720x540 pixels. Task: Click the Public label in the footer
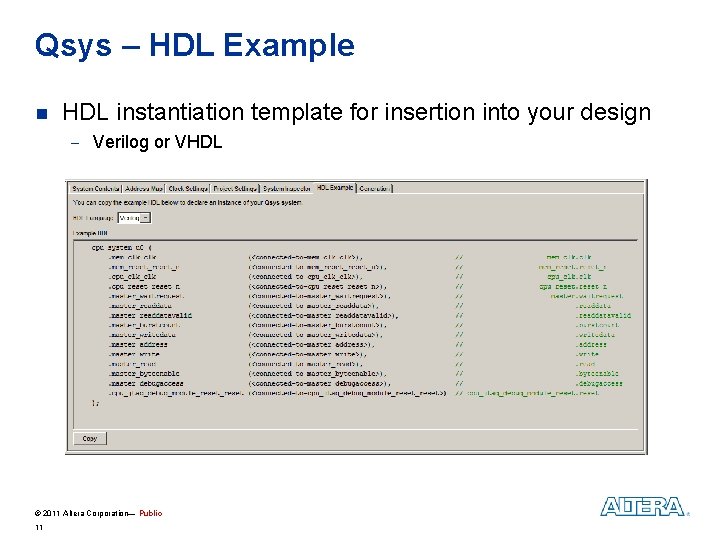click(151, 513)
